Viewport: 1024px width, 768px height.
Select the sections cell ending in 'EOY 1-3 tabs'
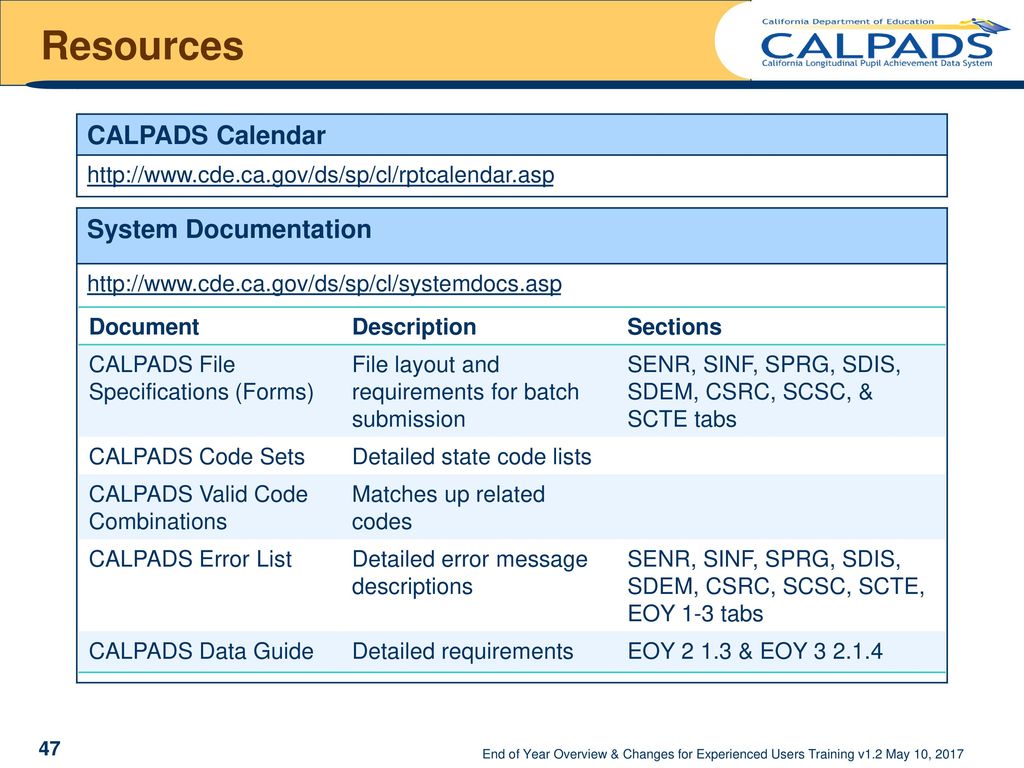pyautogui.click(x=776, y=586)
